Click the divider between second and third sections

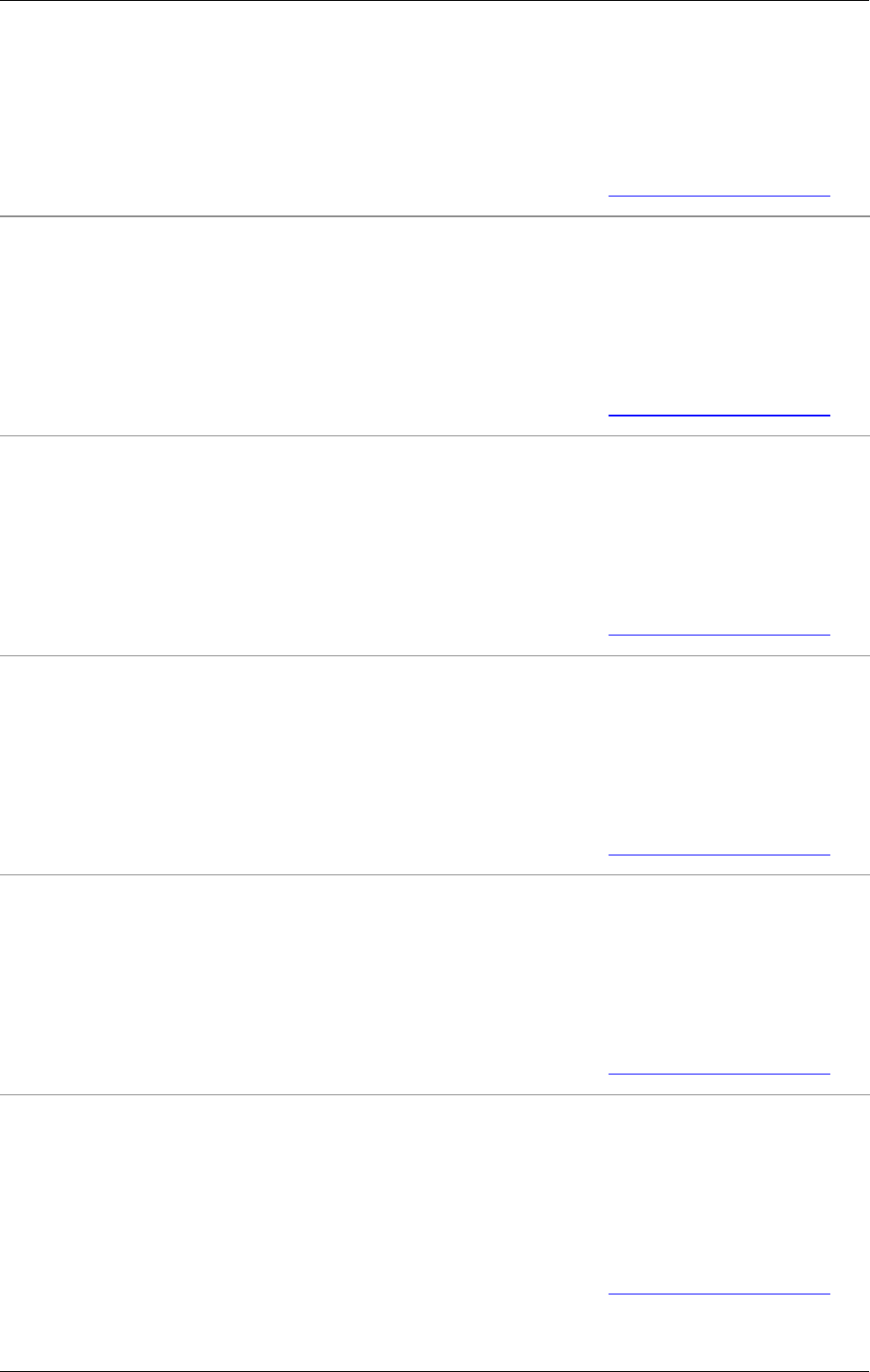(435, 436)
